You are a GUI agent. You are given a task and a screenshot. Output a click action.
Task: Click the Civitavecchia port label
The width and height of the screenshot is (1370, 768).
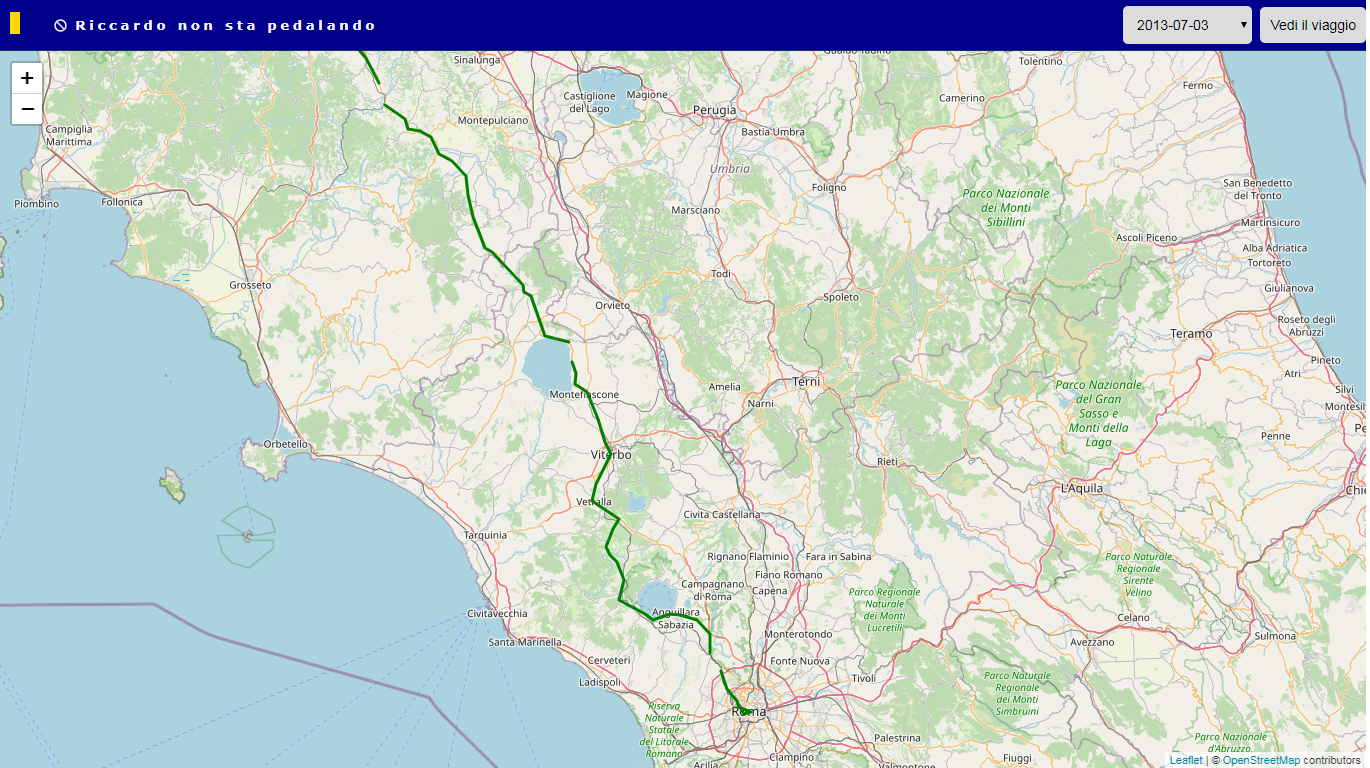tap(497, 613)
